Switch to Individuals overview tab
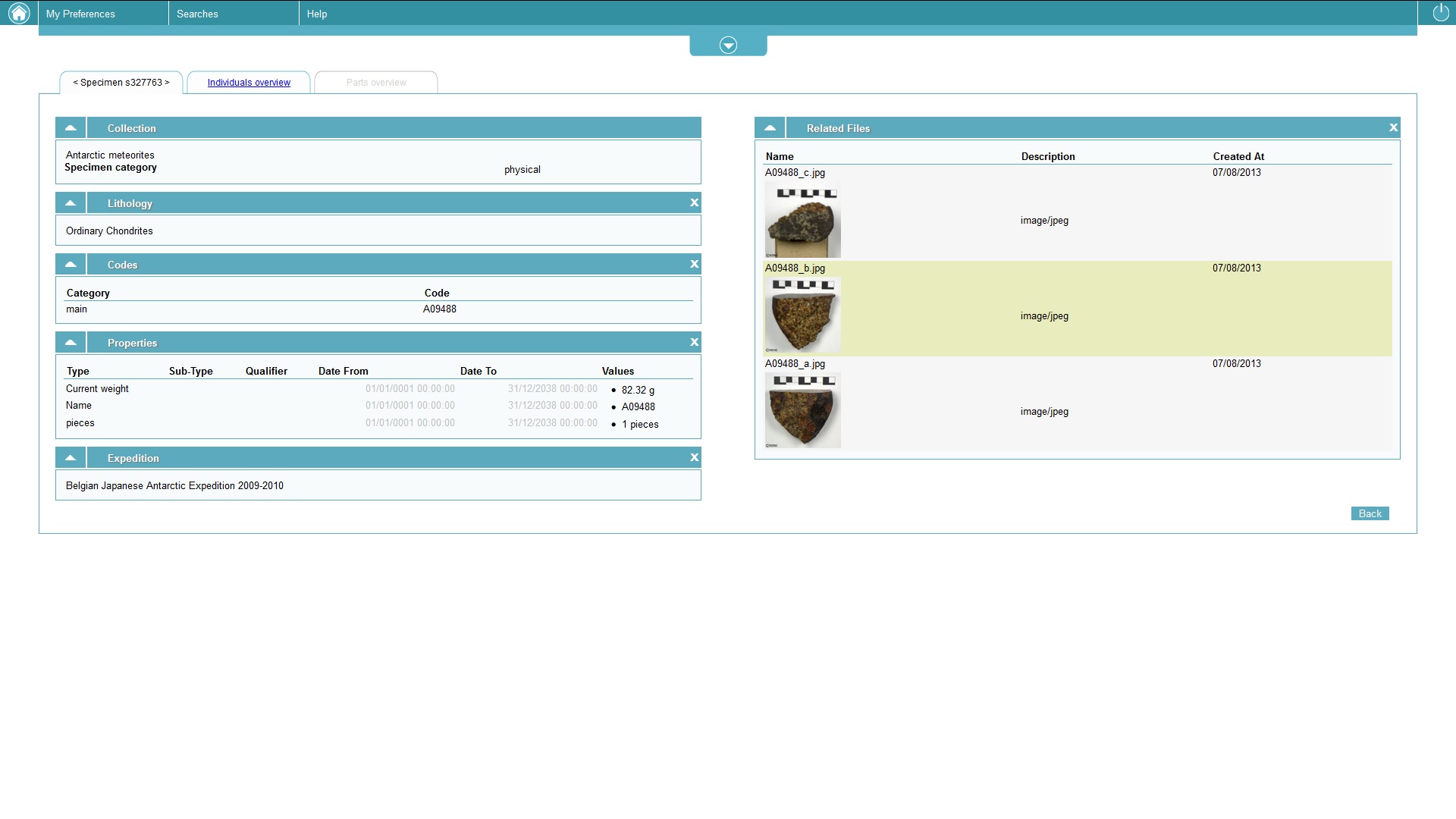Viewport: 1456px width, 819px height. click(x=249, y=83)
